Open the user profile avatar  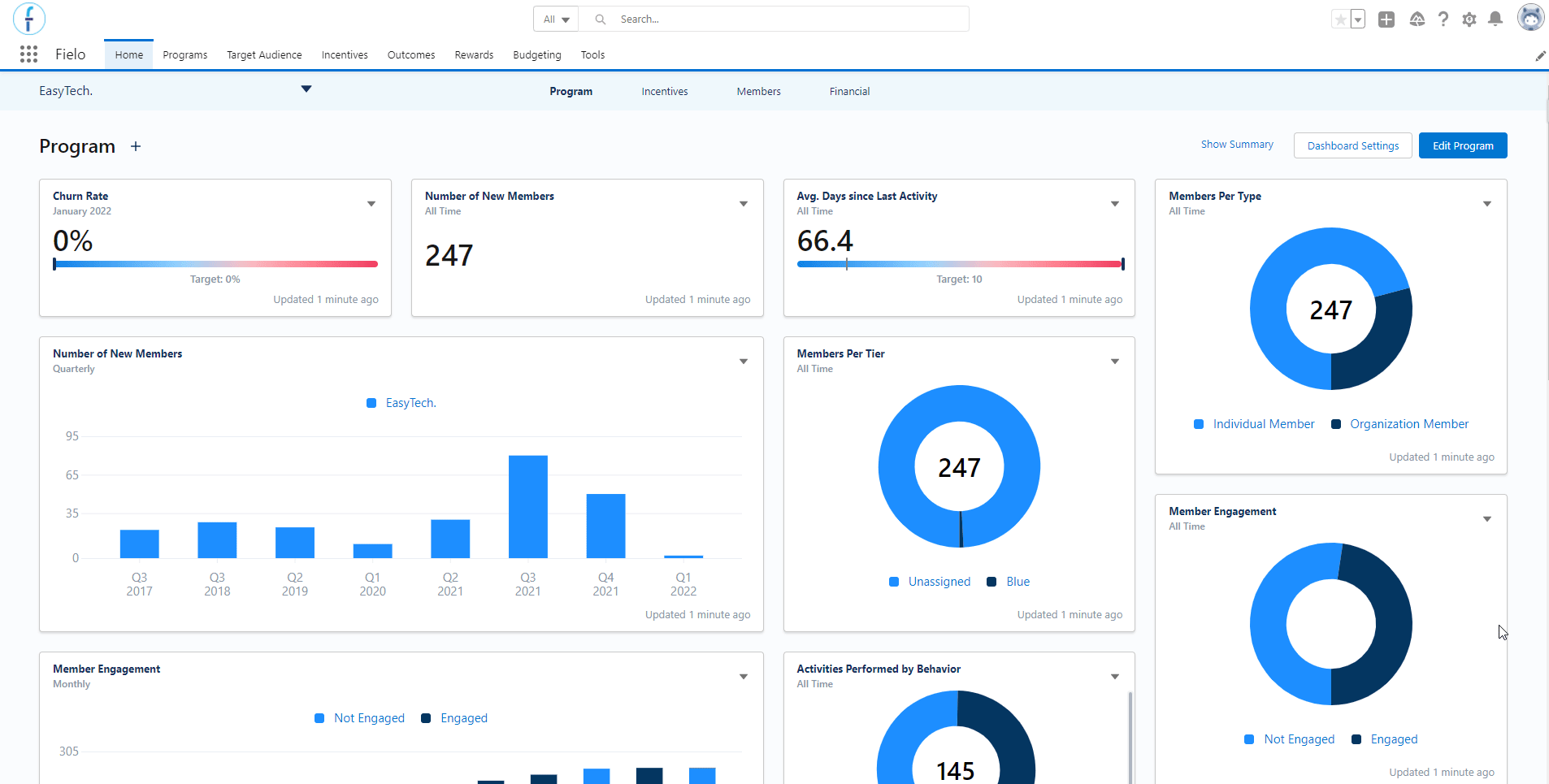click(x=1530, y=18)
